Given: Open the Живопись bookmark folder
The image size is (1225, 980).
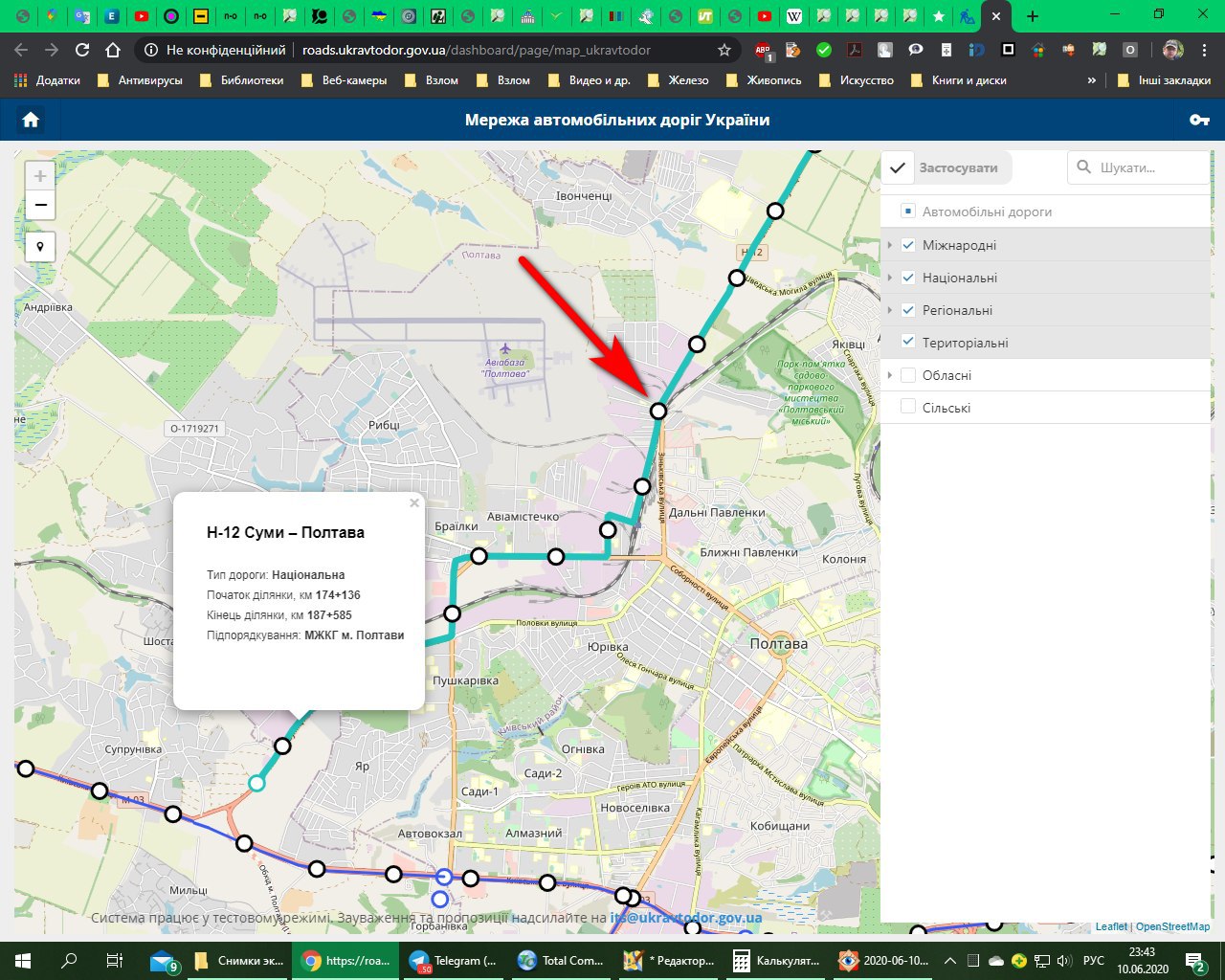Looking at the screenshot, I should point(765,80).
